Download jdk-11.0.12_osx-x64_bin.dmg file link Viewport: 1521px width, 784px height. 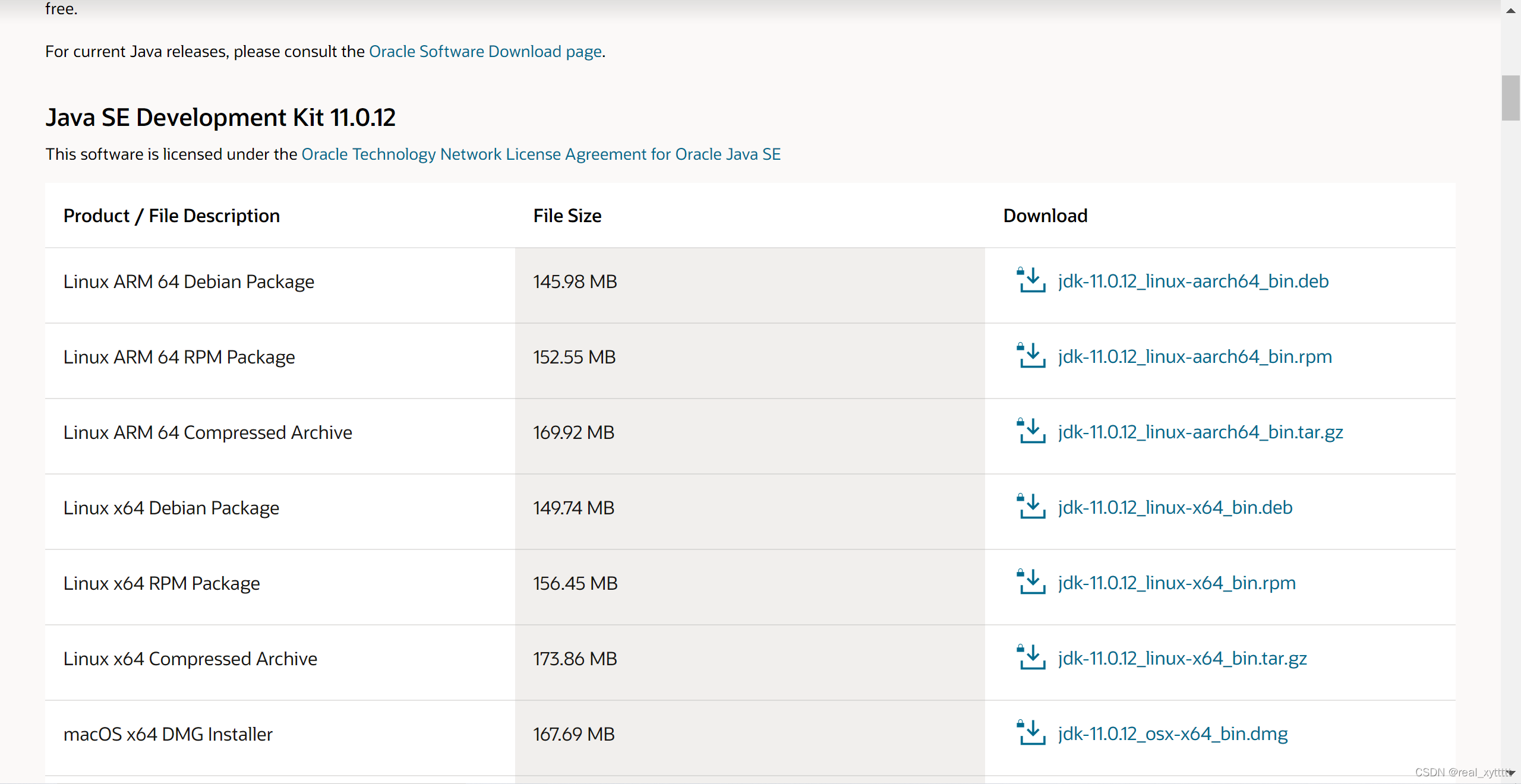1173,734
